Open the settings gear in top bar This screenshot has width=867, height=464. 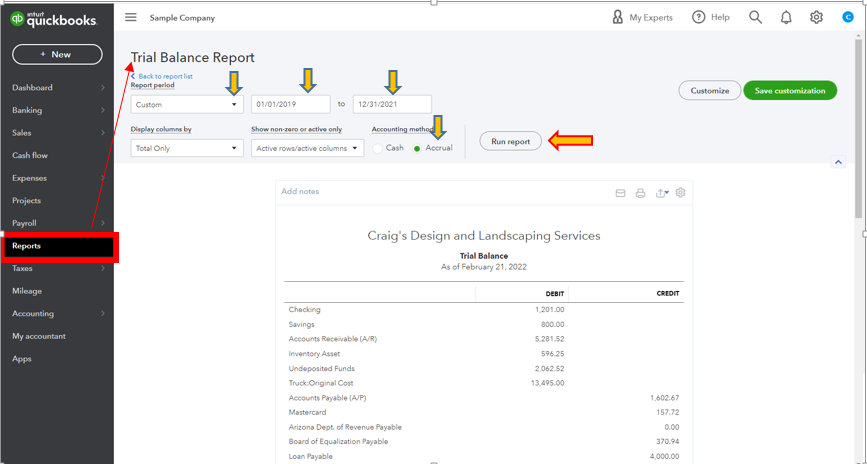click(816, 18)
